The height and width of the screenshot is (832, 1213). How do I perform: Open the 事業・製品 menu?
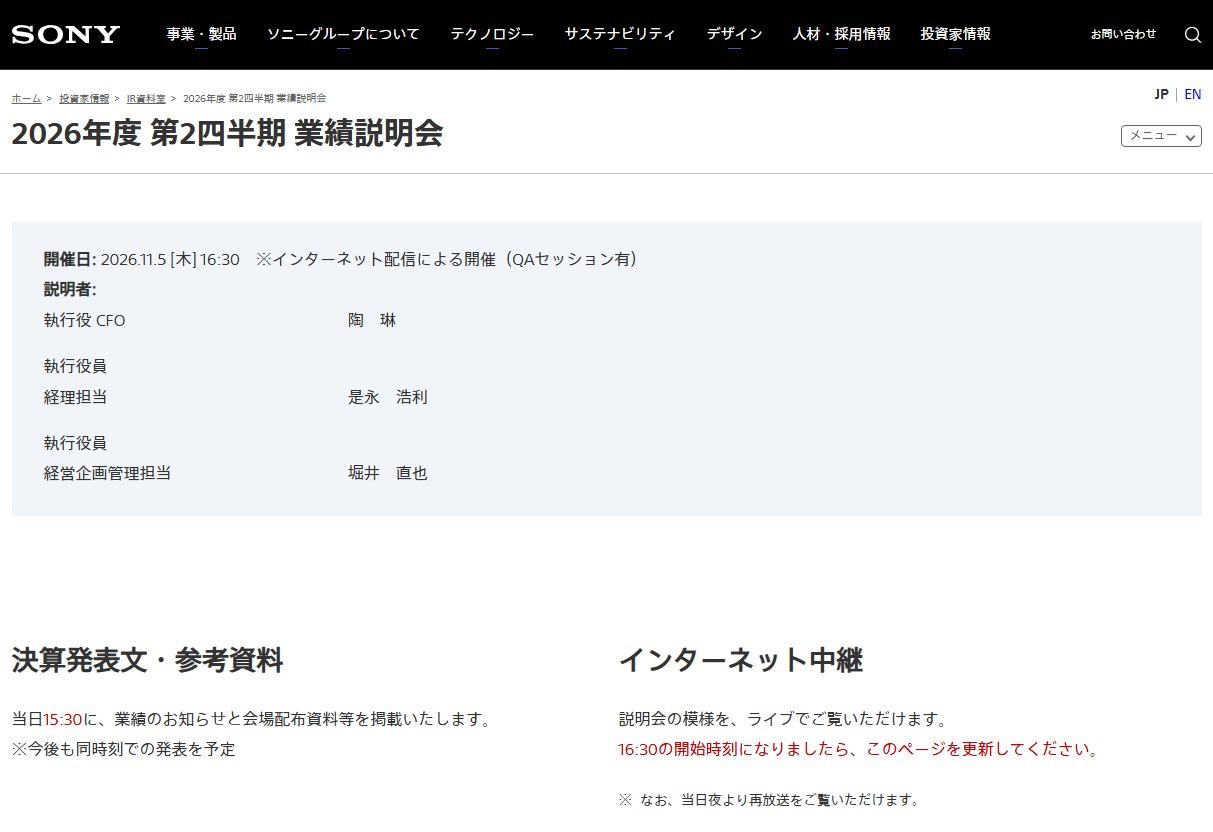(x=201, y=34)
